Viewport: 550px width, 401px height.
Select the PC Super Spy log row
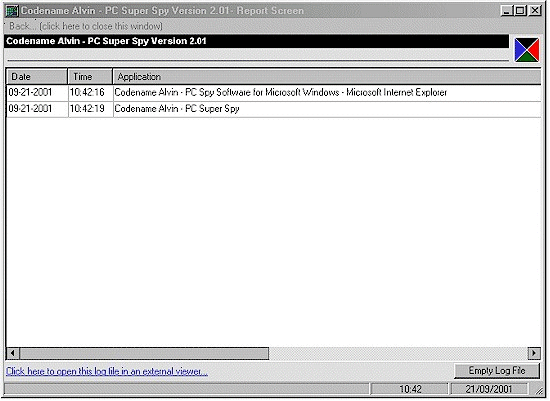pos(274,109)
